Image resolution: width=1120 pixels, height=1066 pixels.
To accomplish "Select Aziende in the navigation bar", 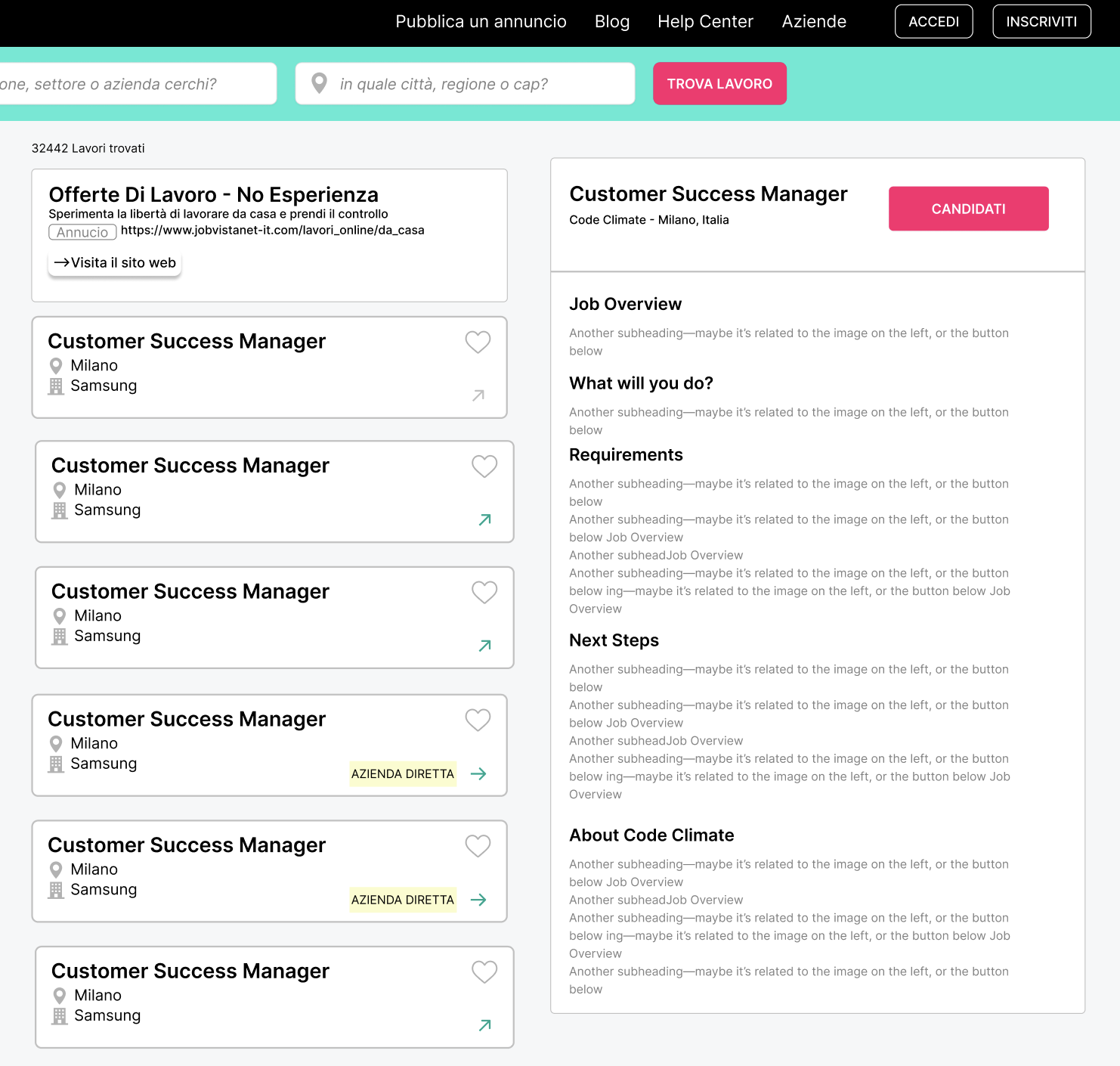I will click(x=814, y=21).
